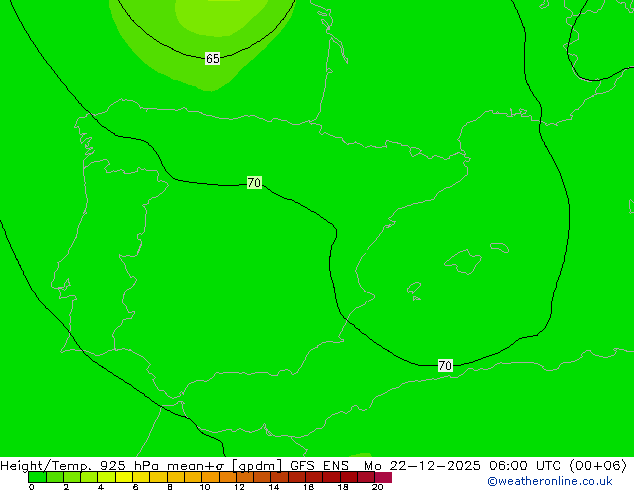Click the 'Mo 22-12-2025 06:00 UTC' timestamp
Screen dimensions: 634x490
(462, 466)
